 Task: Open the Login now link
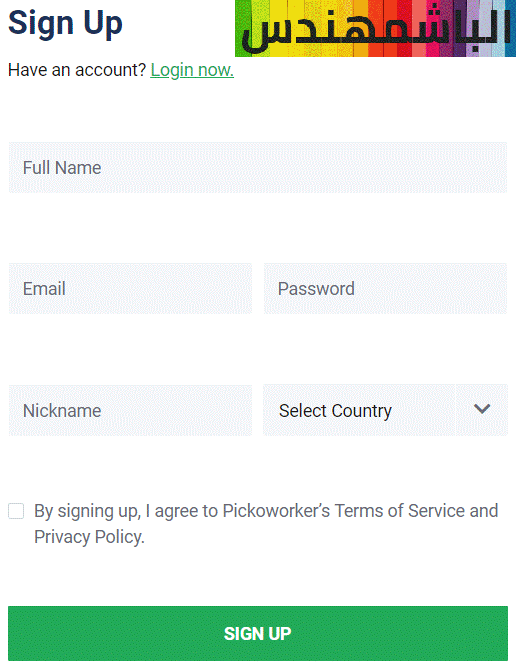(192, 70)
